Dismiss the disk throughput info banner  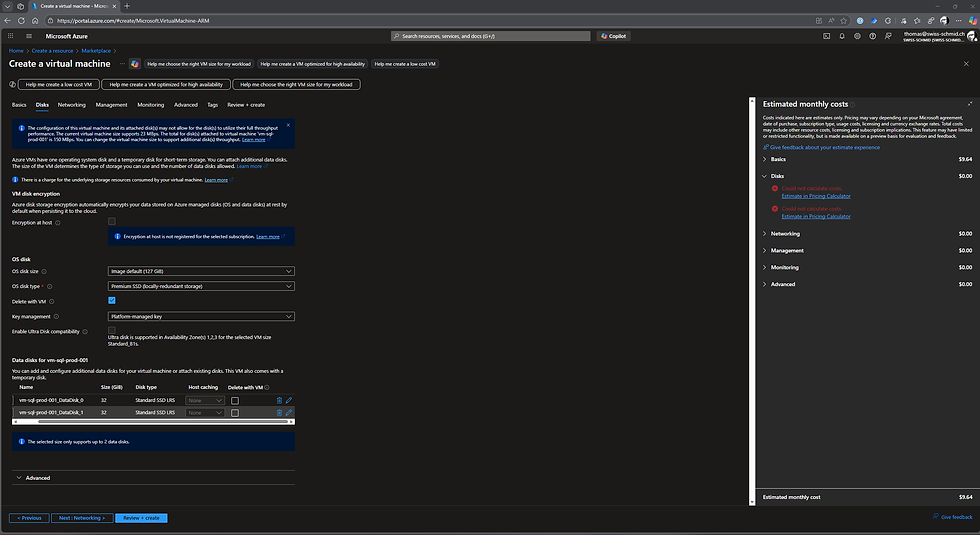point(288,125)
